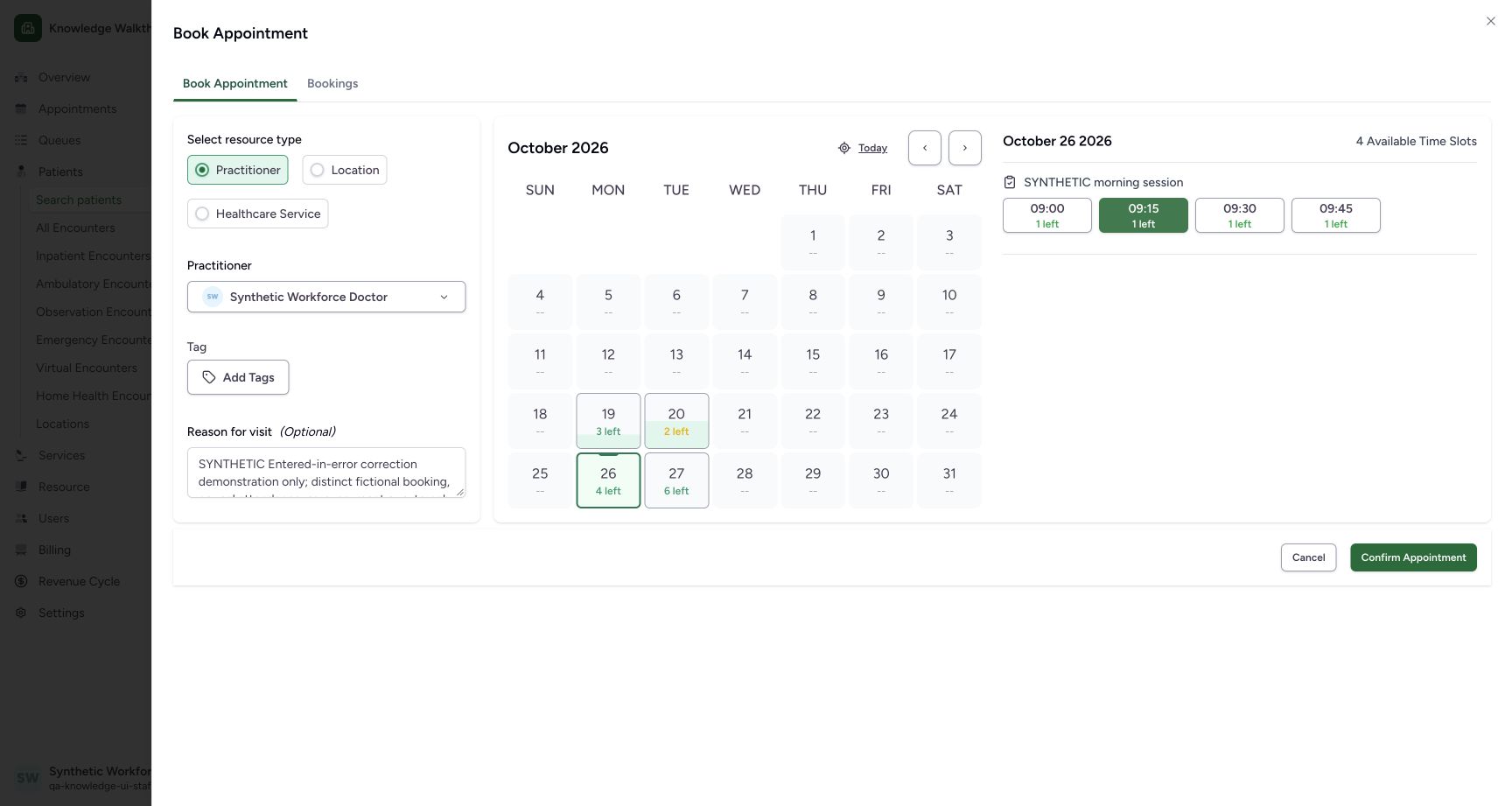The image size is (1512, 806).
Task: Click the Overview sidebar icon
Action: [x=21, y=77]
